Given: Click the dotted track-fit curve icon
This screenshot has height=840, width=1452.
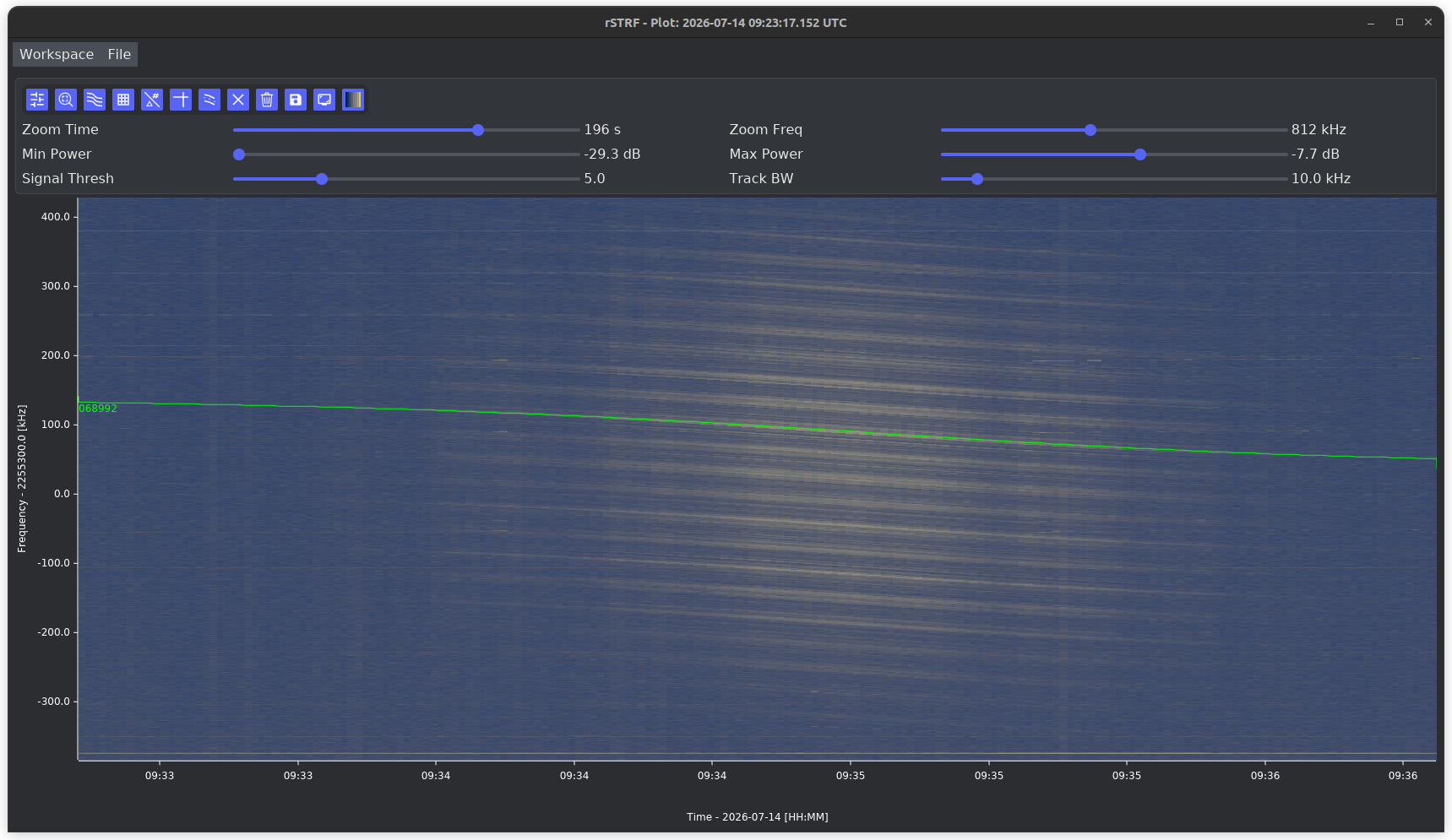Looking at the screenshot, I should click(x=209, y=100).
